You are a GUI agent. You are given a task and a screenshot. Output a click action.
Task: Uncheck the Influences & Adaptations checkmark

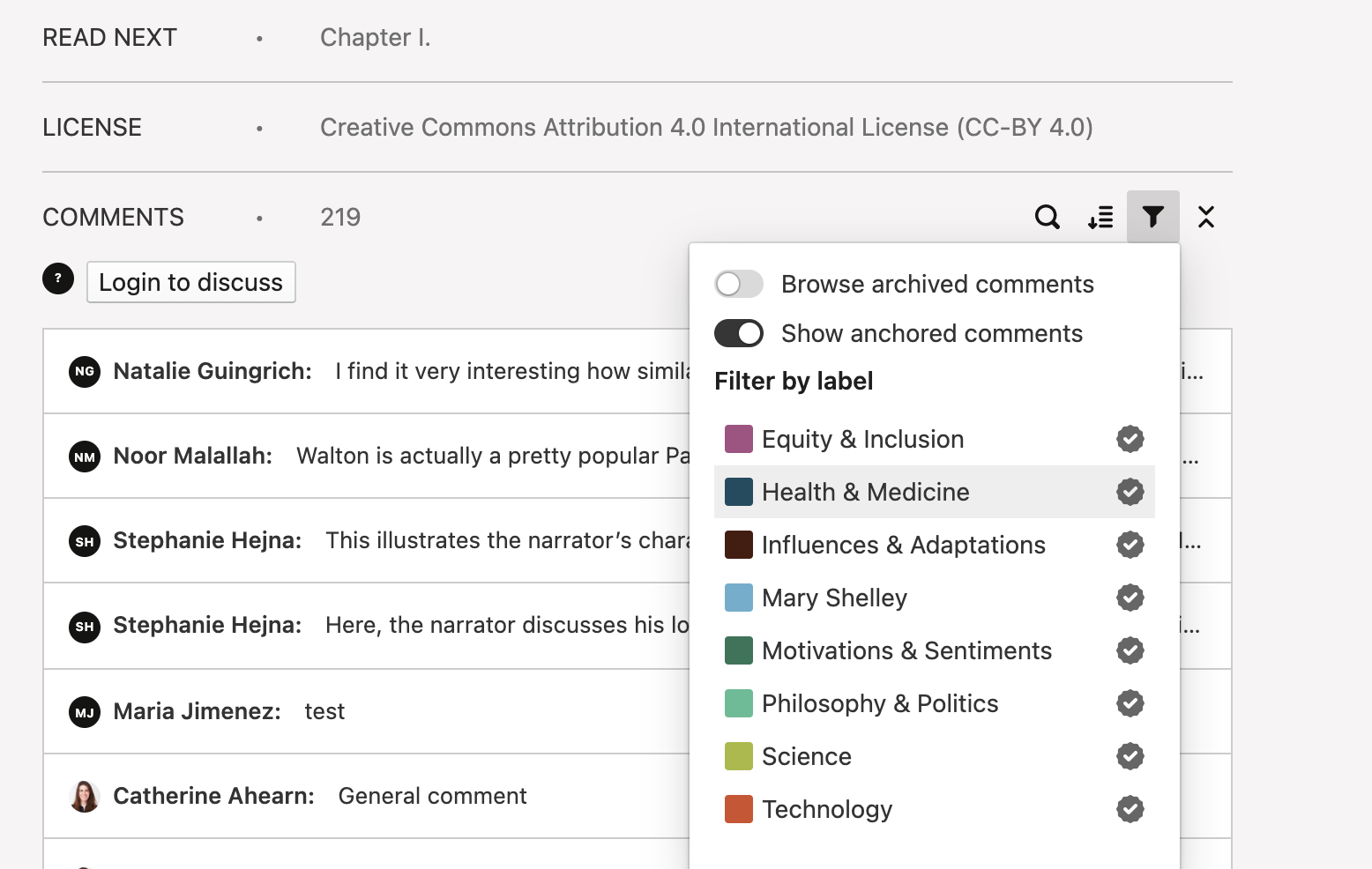point(1130,545)
